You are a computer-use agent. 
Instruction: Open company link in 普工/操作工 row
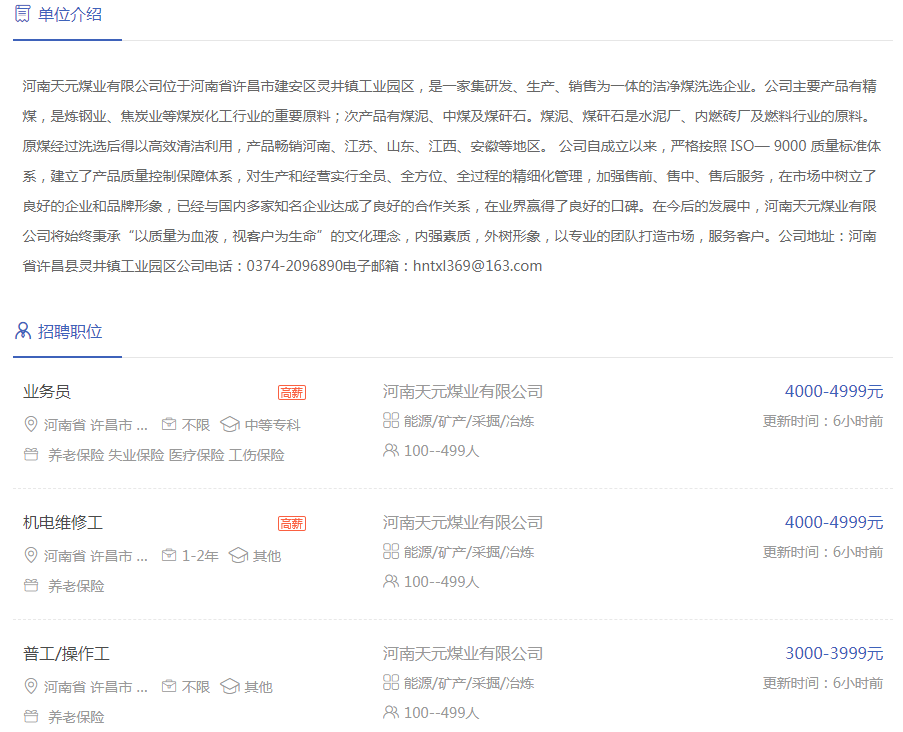463,654
